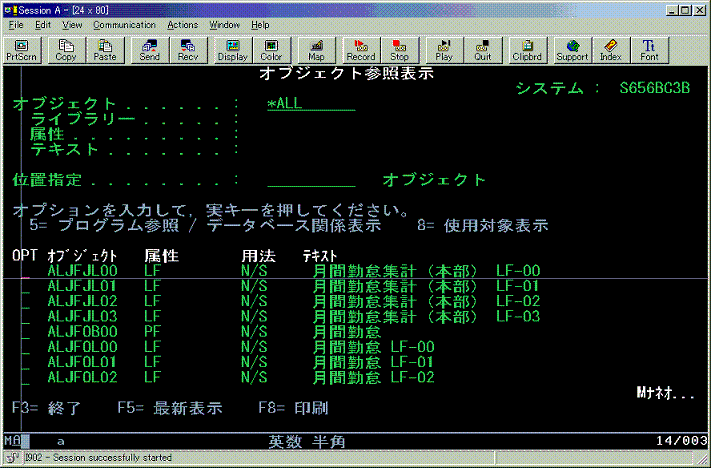Click the object name field containing *ALL
711x468 pixels.
click(311, 104)
